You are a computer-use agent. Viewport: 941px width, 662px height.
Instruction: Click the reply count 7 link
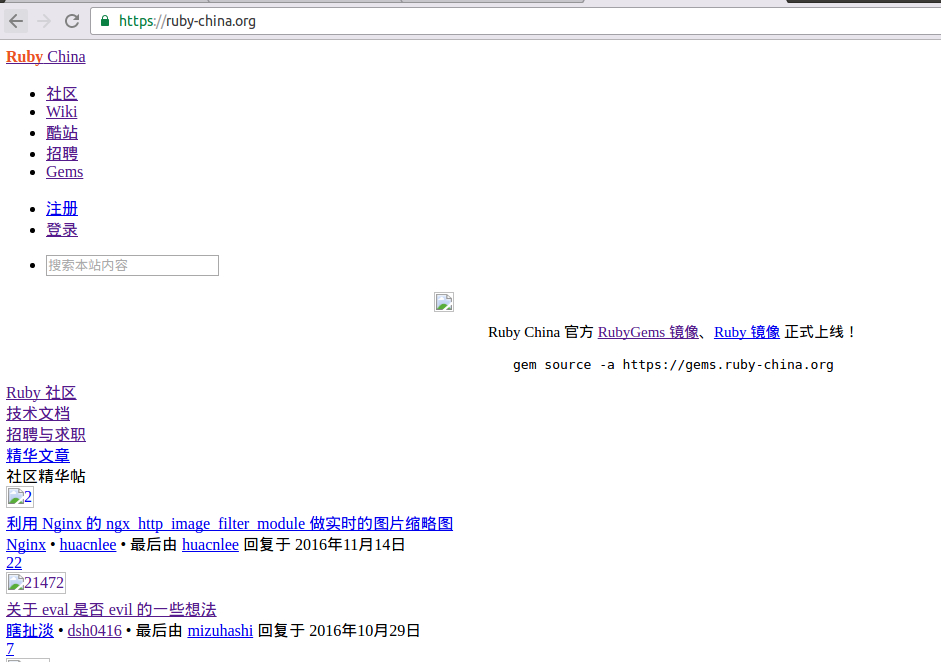(10, 649)
